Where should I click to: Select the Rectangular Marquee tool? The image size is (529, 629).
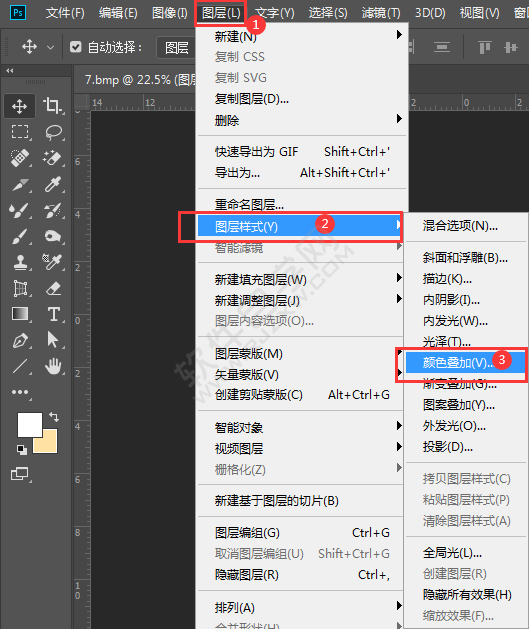pyautogui.click(x=20, y=132)
